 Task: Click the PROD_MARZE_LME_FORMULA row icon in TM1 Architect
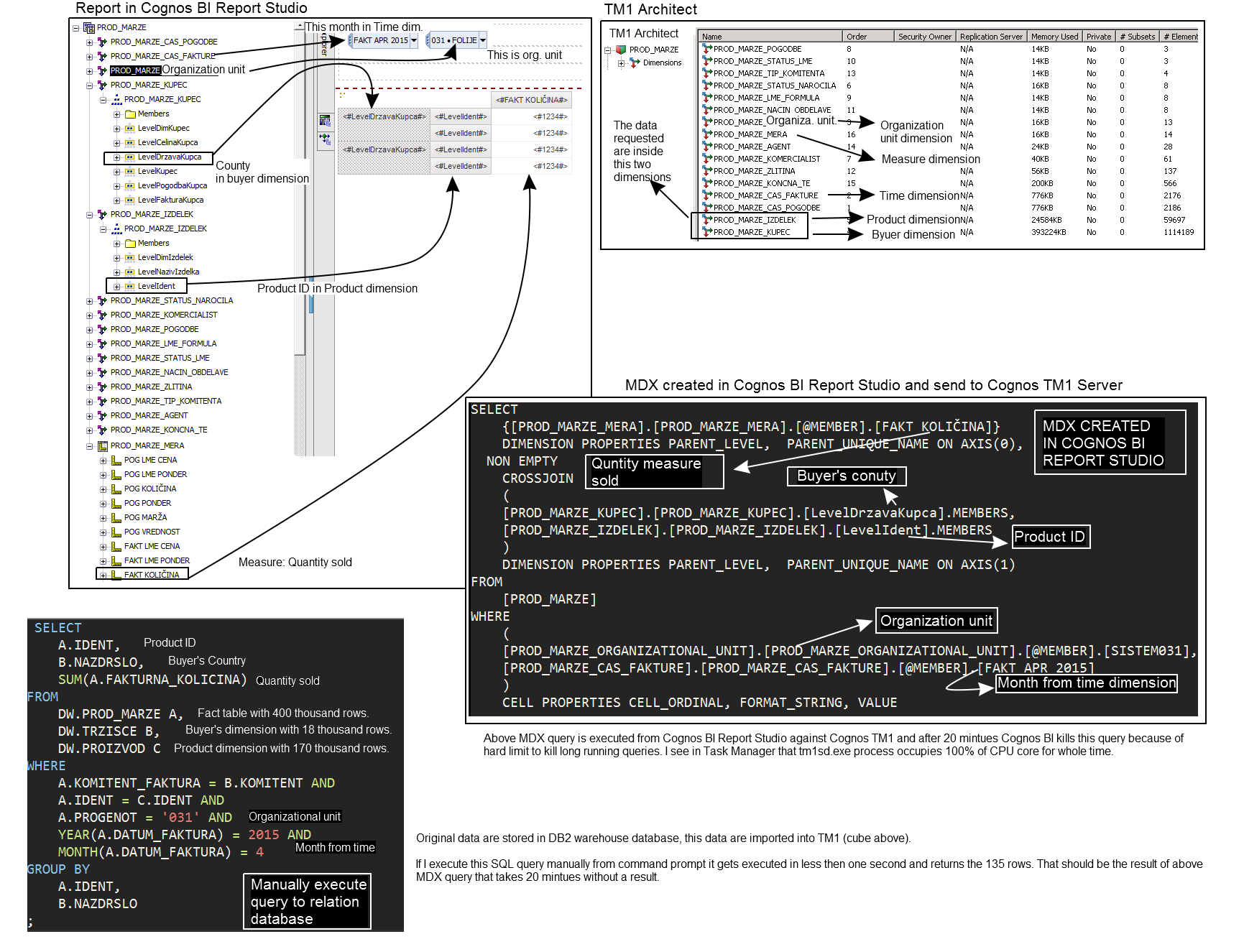(x=707, y=98)
